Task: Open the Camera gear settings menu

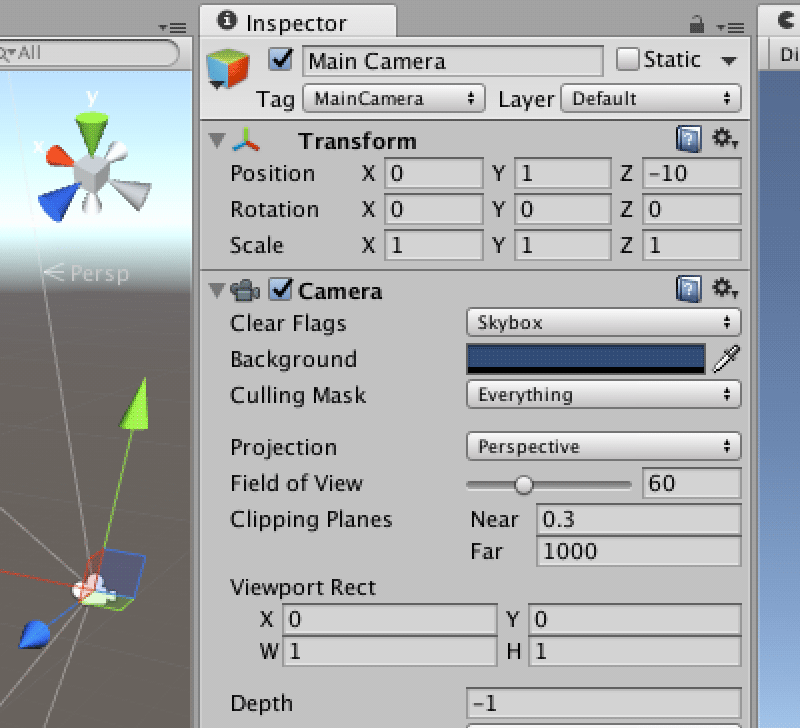Action: (725, 288)
